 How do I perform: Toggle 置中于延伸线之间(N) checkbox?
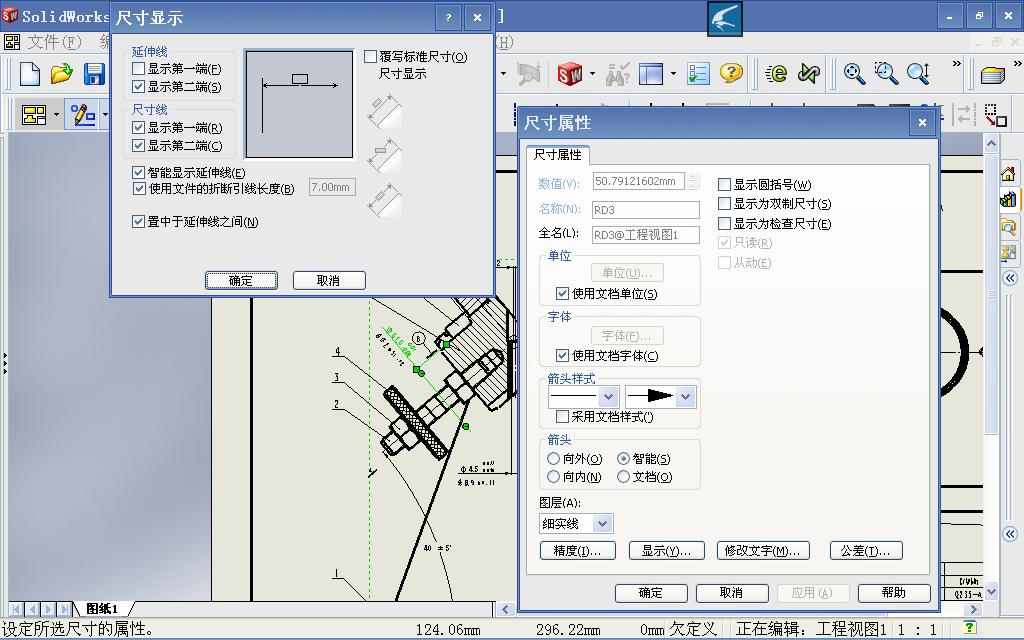[x=138, y=221]
